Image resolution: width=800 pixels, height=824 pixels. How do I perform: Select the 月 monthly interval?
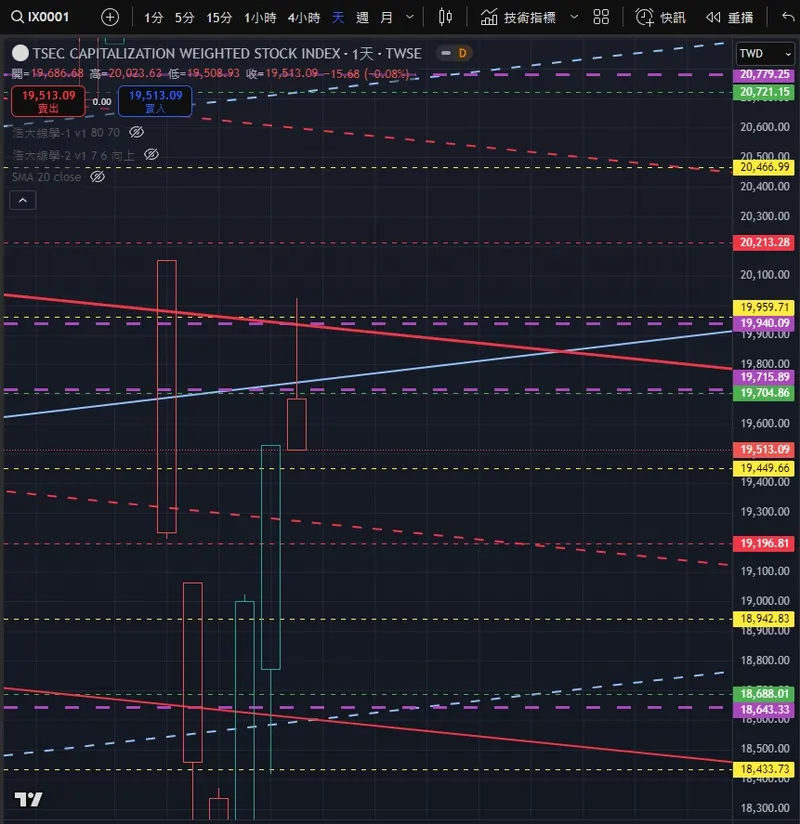tap(386, 18)
